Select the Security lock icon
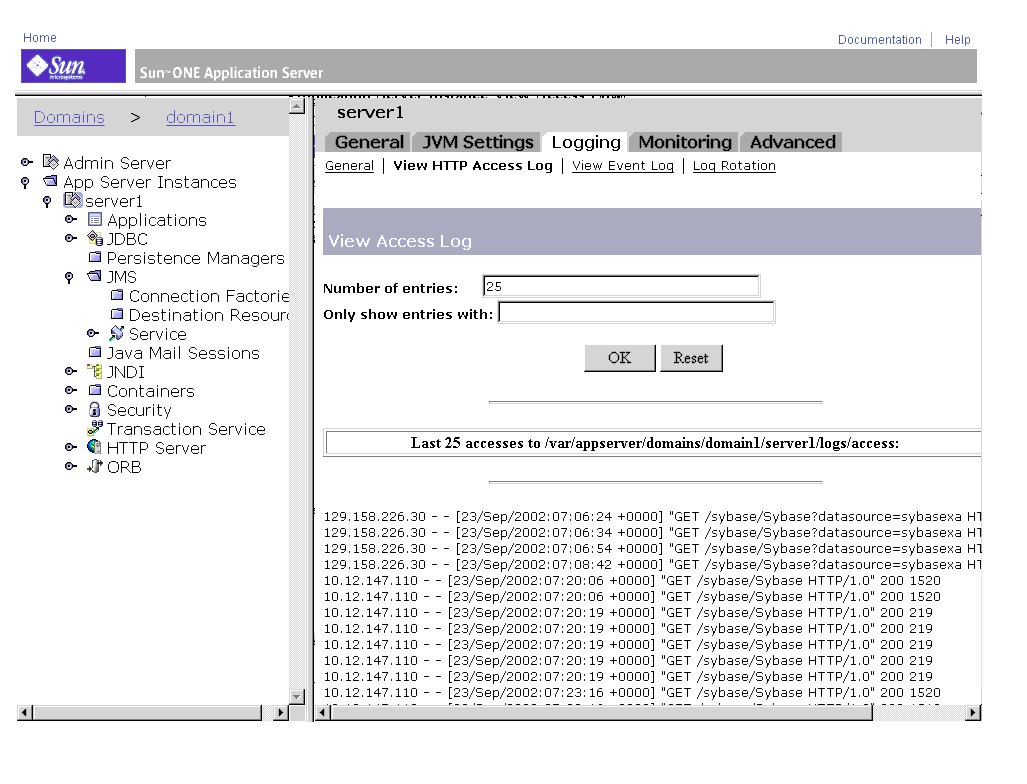The image size is (1027, 784). 95,410
